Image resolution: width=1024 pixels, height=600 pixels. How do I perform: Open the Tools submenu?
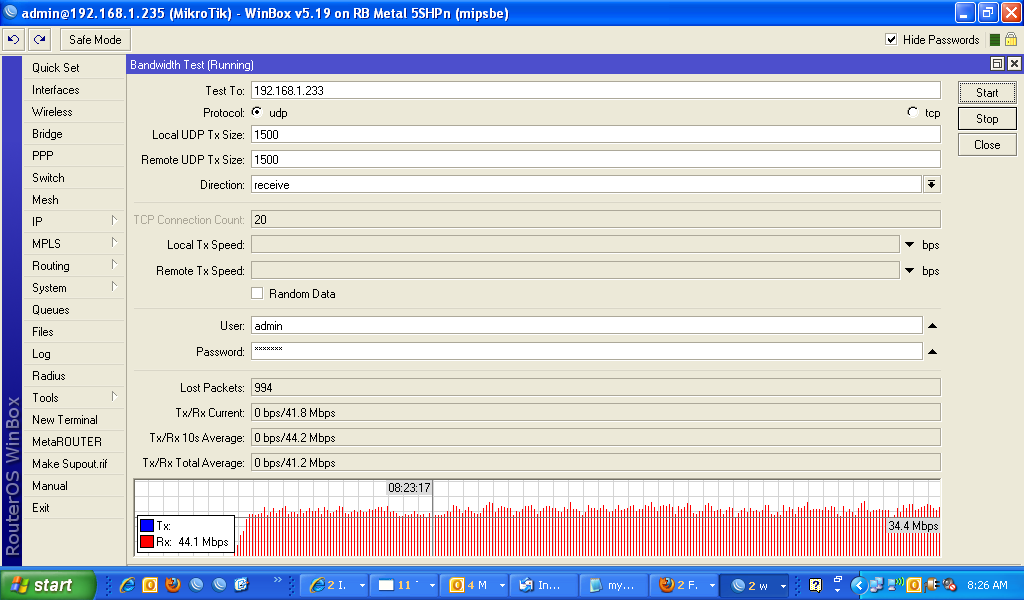(74, 397)
